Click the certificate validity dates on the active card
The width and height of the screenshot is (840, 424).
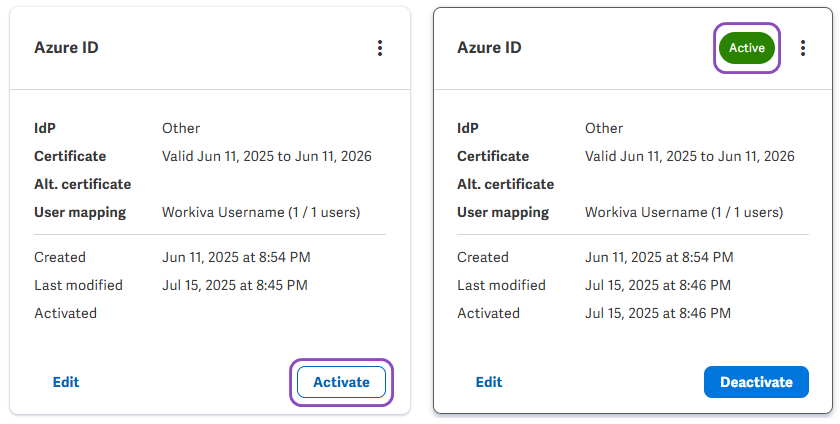(689, 156)
